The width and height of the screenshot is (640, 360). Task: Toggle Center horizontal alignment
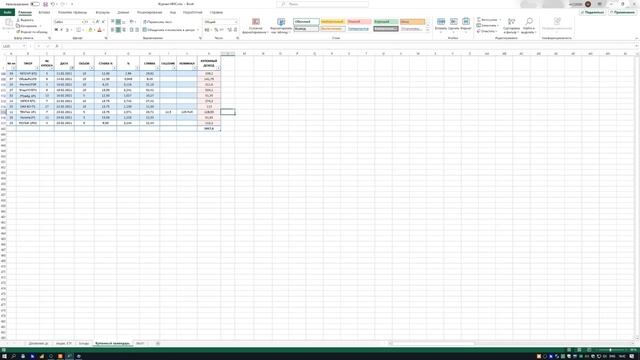click(118, 30)
